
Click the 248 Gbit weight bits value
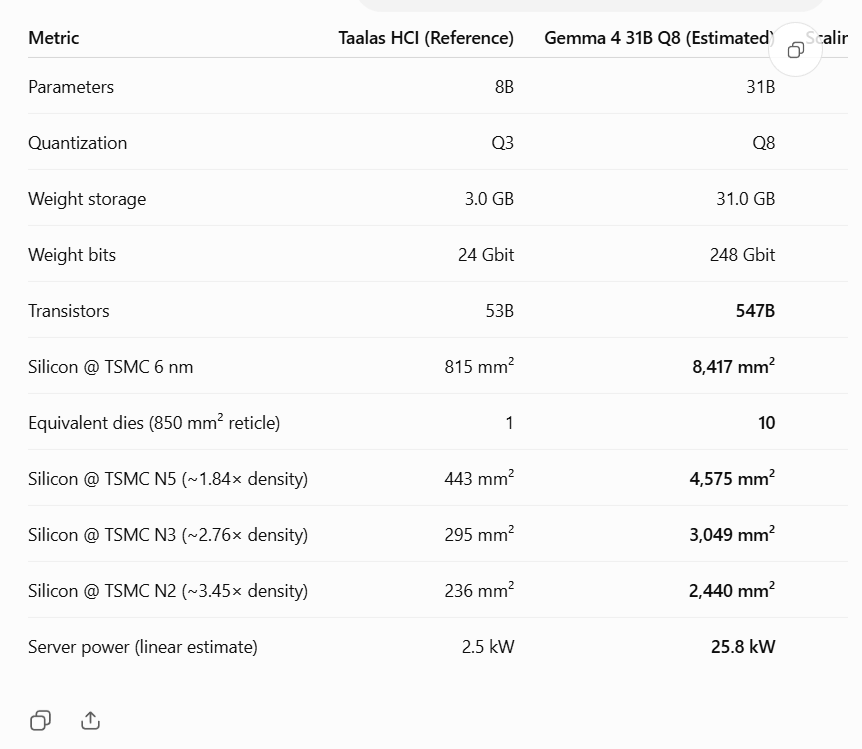[x=742, y=255]
